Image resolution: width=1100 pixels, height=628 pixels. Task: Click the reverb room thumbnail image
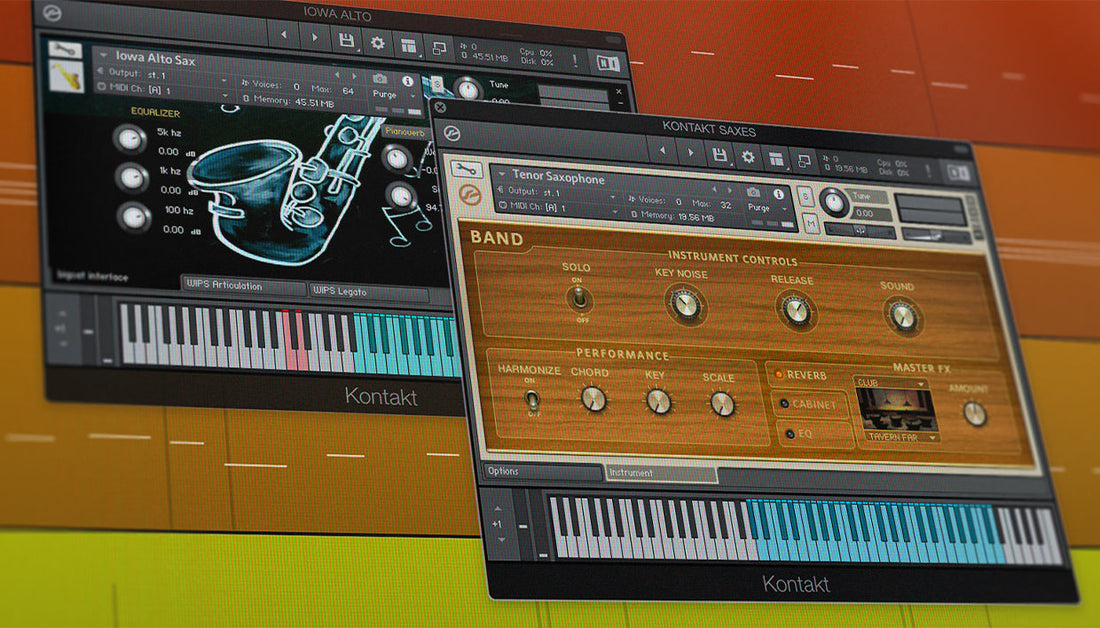point(897,410)
